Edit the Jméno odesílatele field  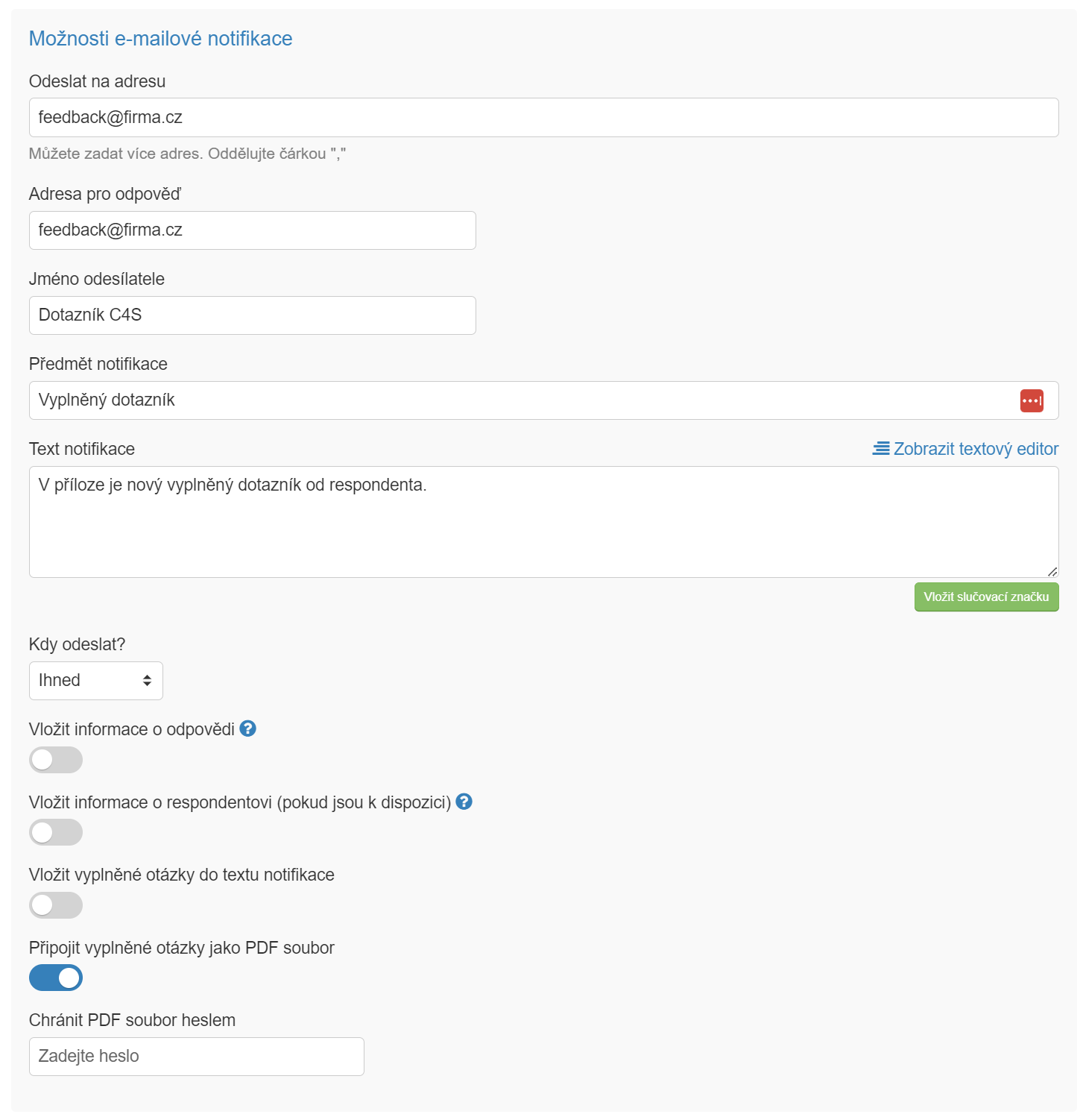pyautogui.click(x=252, y=315)
